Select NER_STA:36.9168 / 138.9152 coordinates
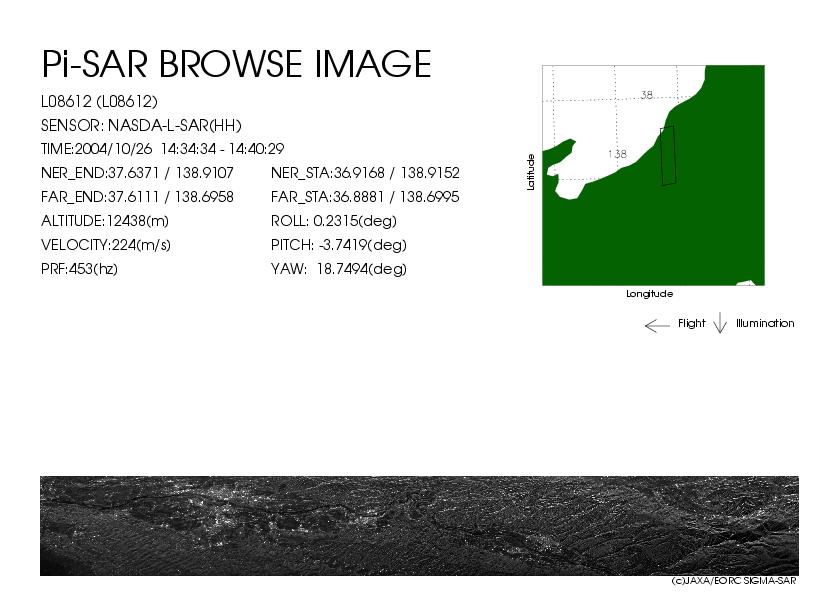This screenshot has height=595, width=822. pyautogui.click(x=365, y=172)
